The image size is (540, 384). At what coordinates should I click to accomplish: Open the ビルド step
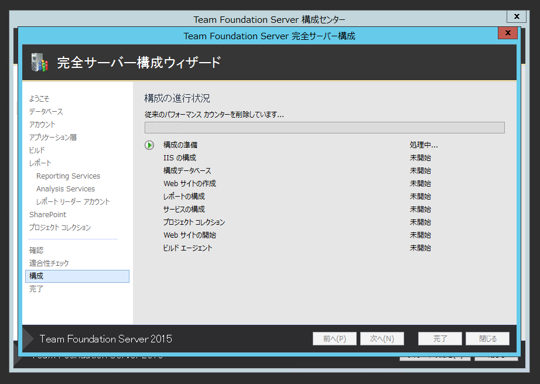click(x=37, y=150)
